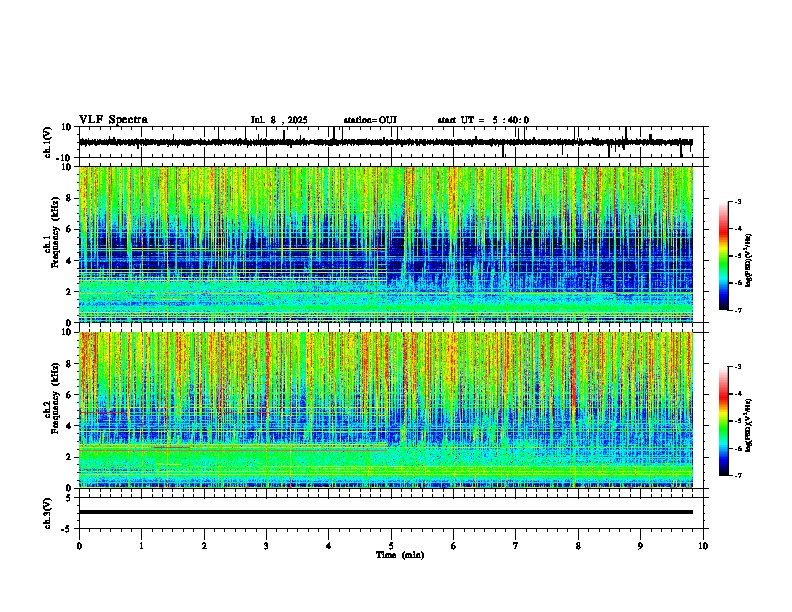The height and width of the screenshot is (612, 792).
Task: Click the "-5" tick on ch.3(V) axis
Action: [67, 529]
